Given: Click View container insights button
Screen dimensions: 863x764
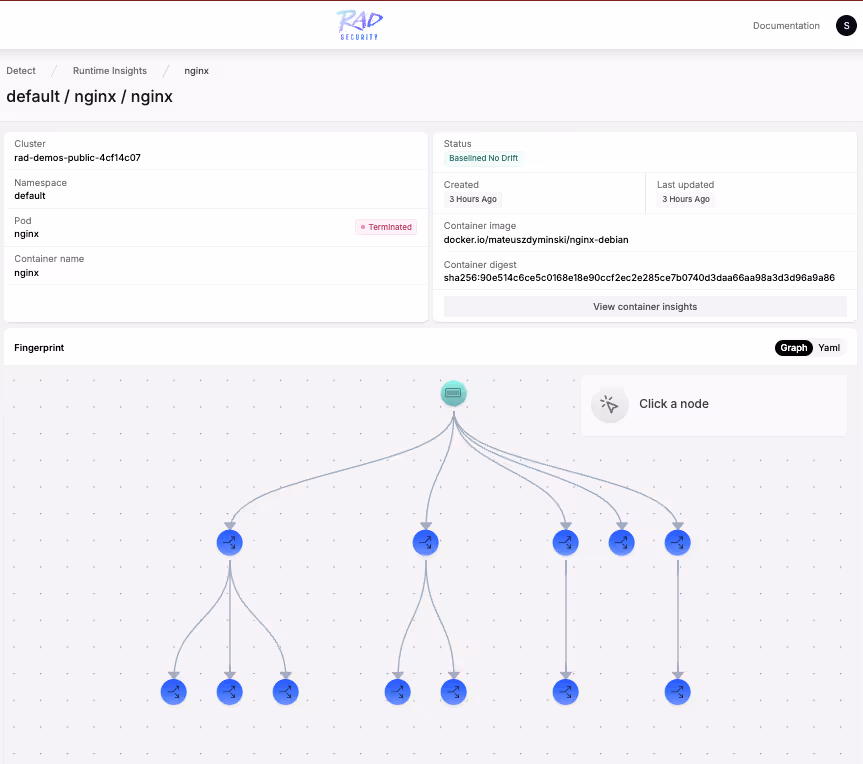Looking at the screenshot, I should point(645,307).
